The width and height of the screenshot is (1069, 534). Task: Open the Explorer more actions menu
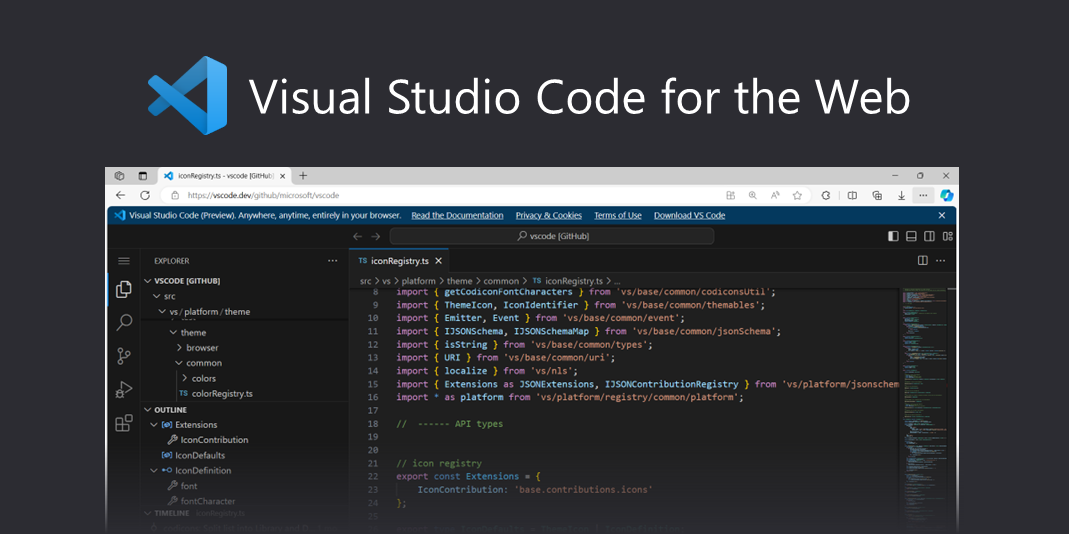coord(333,261)
